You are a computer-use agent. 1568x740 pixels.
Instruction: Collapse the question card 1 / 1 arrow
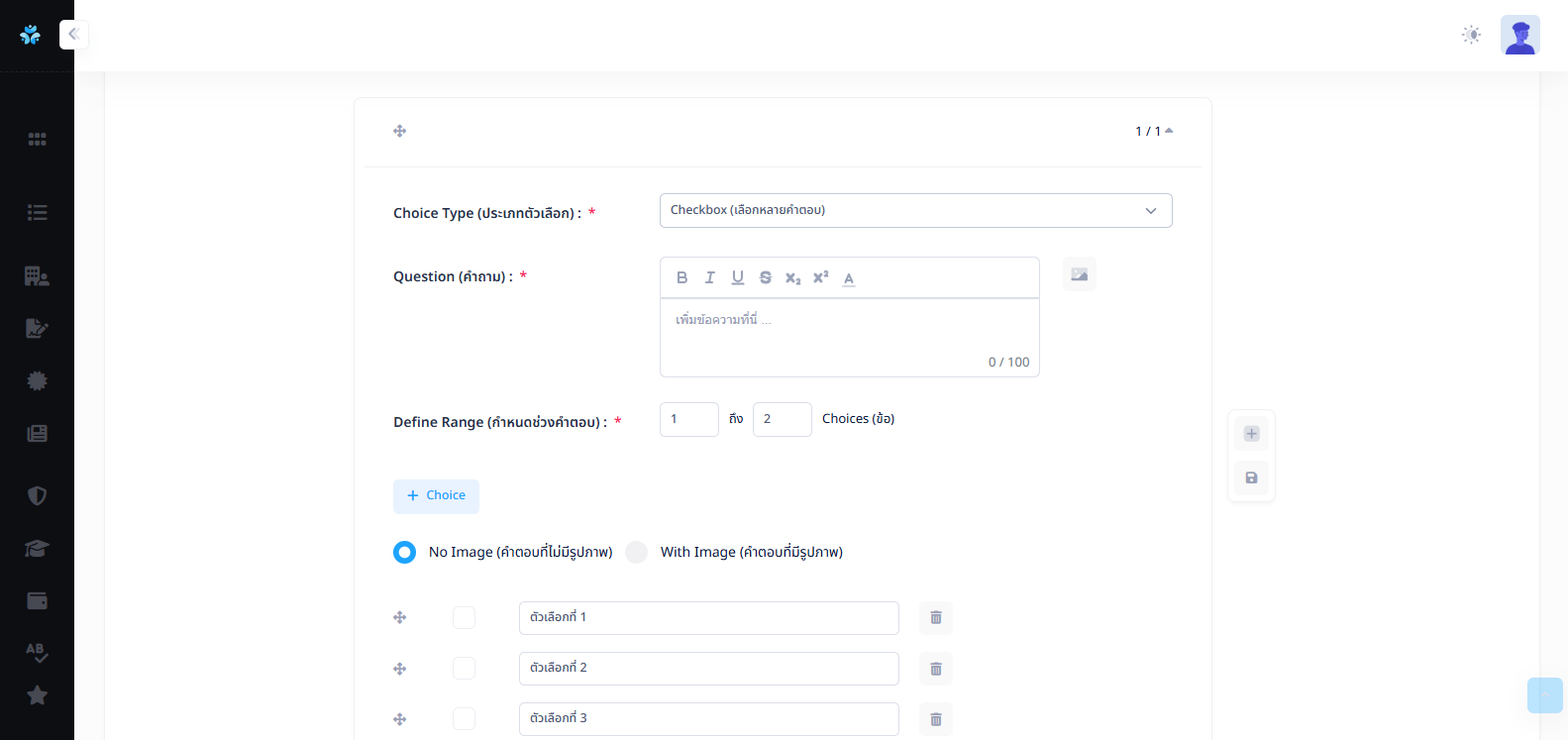(x=1169, y=131)
